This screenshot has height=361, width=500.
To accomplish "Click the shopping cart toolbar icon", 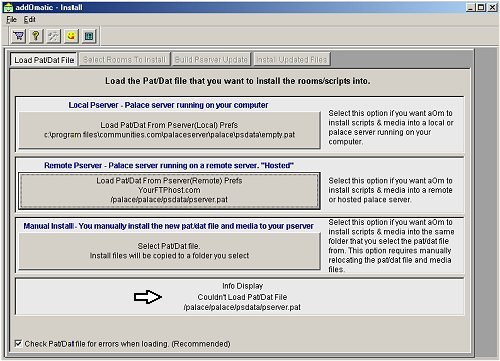I will click(19, 36).
